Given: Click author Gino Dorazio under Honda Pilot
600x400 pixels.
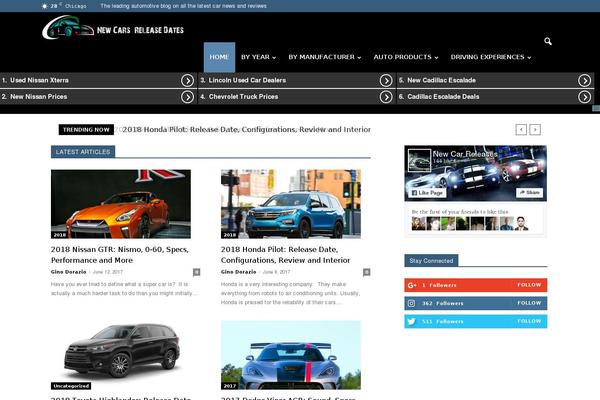Looking at the screenshot, I should [x=238, y=272].
